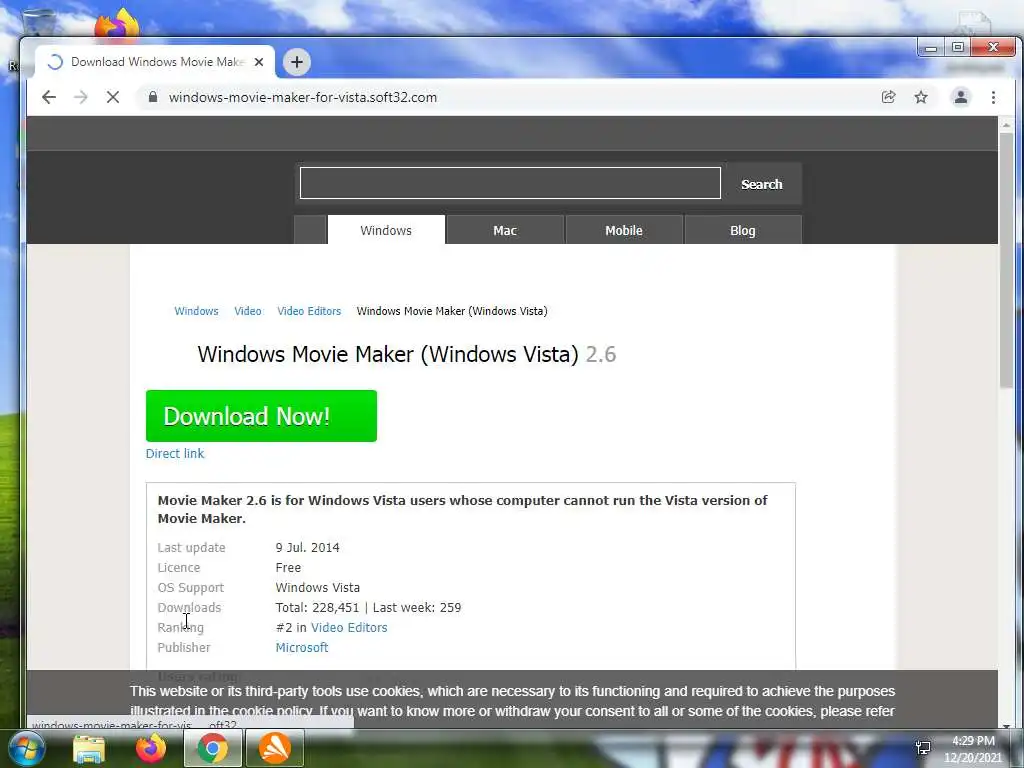The height and width of the screenshot is (768, 1024).
Task: Go back using the browser back arrow
Action: [x=49, y=97]
